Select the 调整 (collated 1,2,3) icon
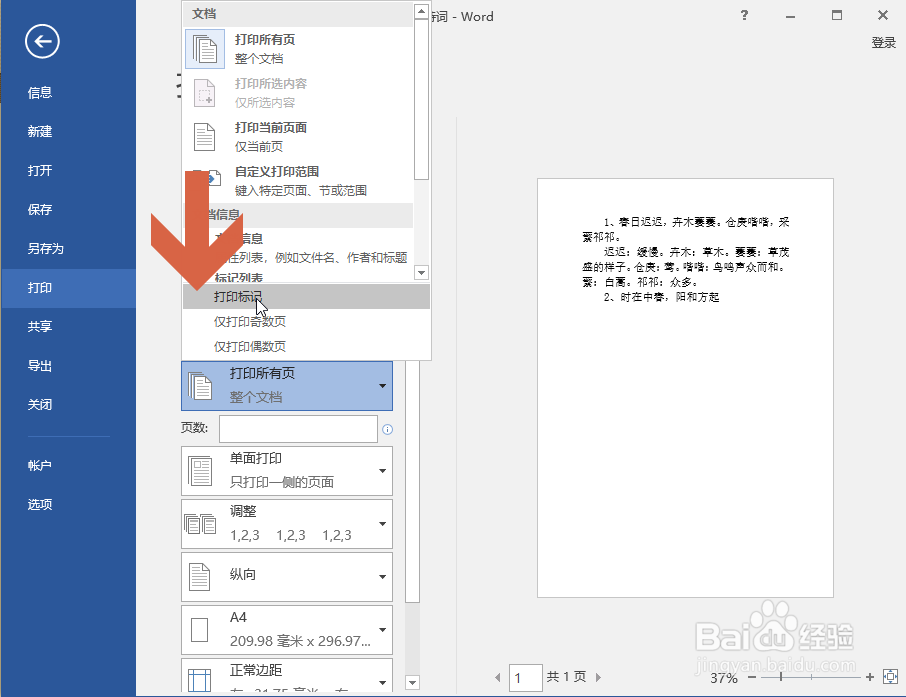 (201, 523)
